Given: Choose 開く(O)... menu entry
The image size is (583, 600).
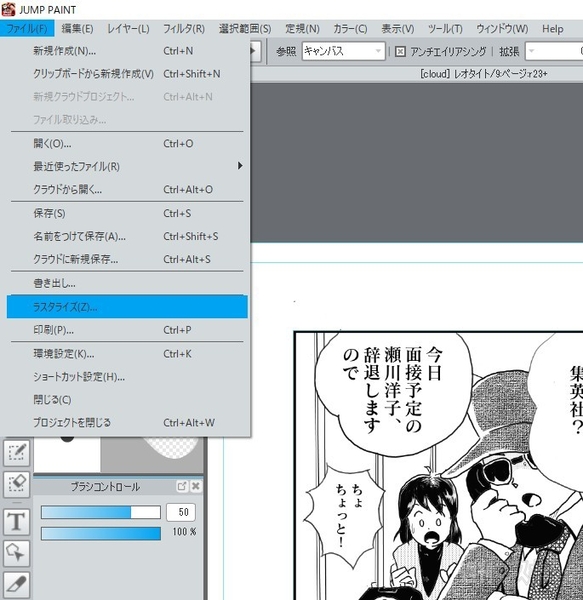Looking at the screenshot, I should (127, 143).
